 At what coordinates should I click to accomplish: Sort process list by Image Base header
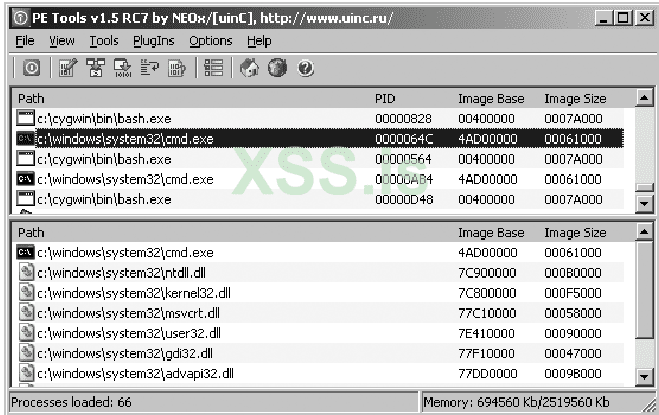(491, 98)
